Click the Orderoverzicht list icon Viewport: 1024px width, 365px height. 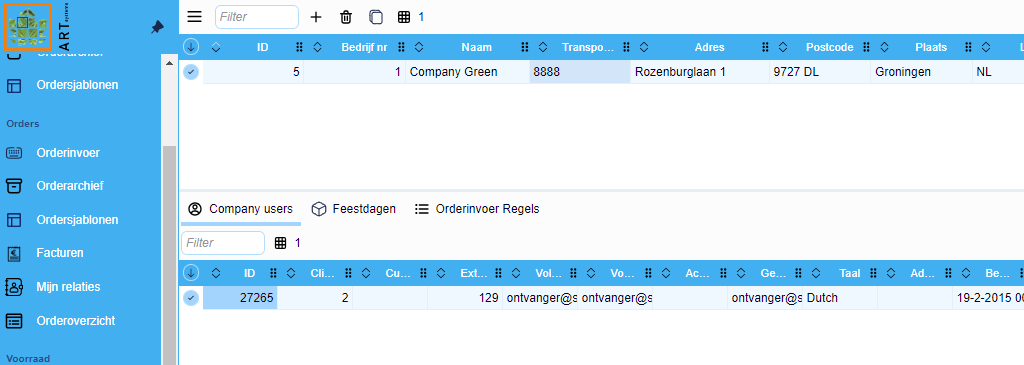point(14,321)
